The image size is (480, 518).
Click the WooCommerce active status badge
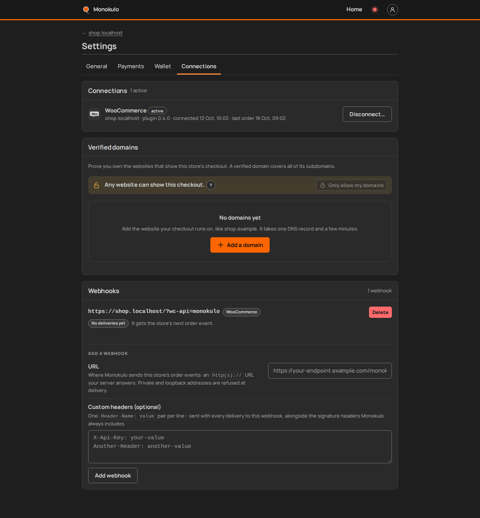click(x=157, y=111)
